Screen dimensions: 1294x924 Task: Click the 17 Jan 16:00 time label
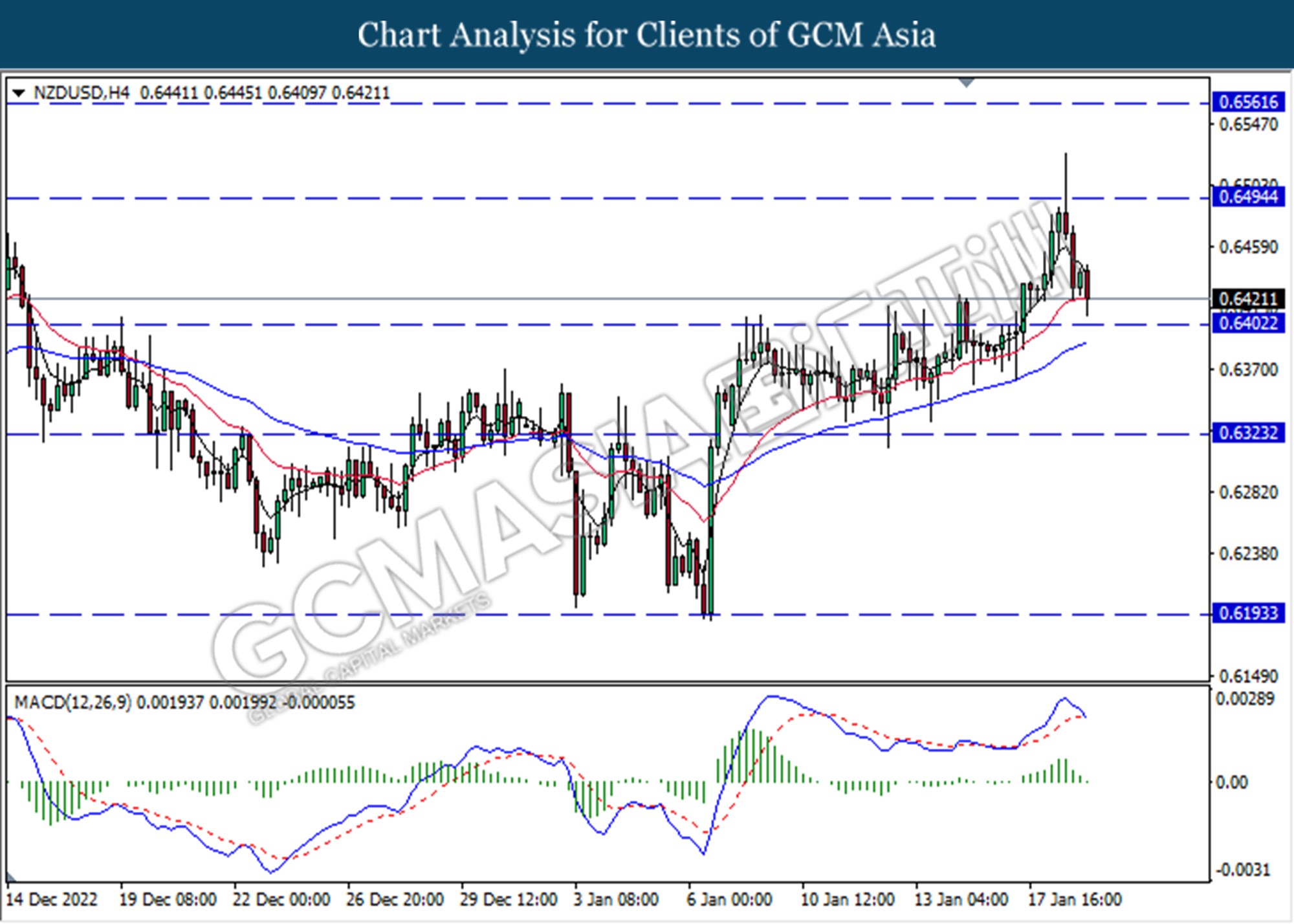click(1075, 899)
